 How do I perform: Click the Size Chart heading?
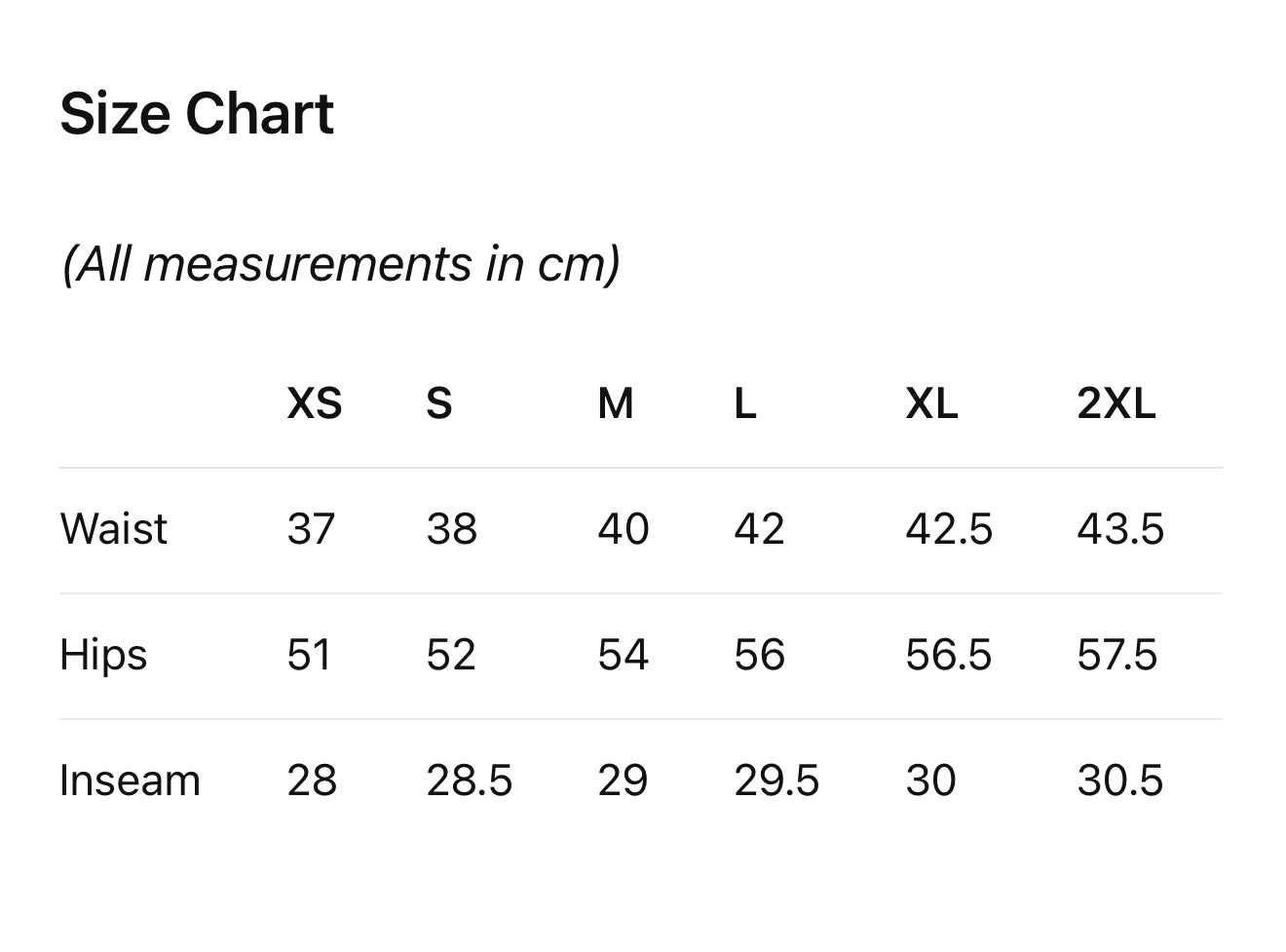tap(197, 114)
